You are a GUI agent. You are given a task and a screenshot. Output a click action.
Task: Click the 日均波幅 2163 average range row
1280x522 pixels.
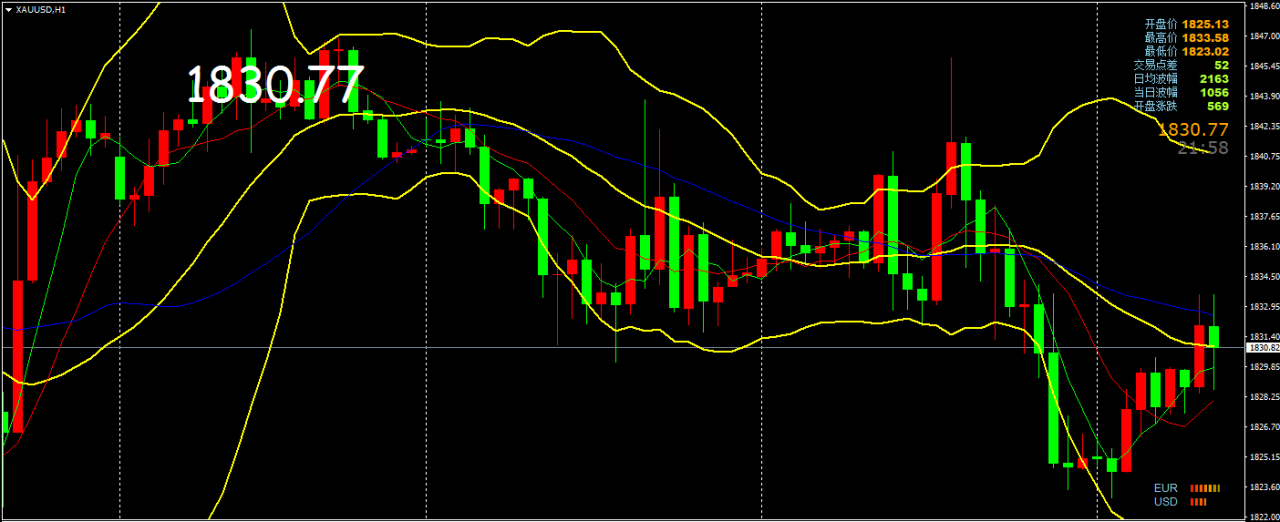(1181, 78)
